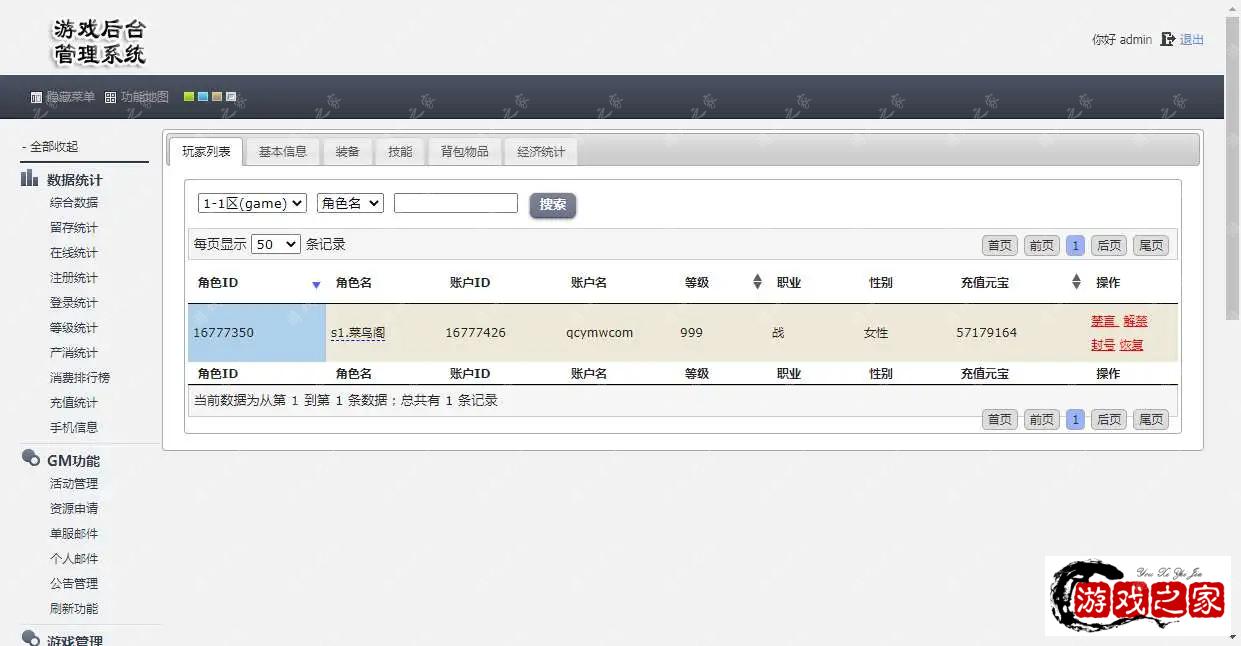Switch to the 基本信息 tab

(282, 152)
